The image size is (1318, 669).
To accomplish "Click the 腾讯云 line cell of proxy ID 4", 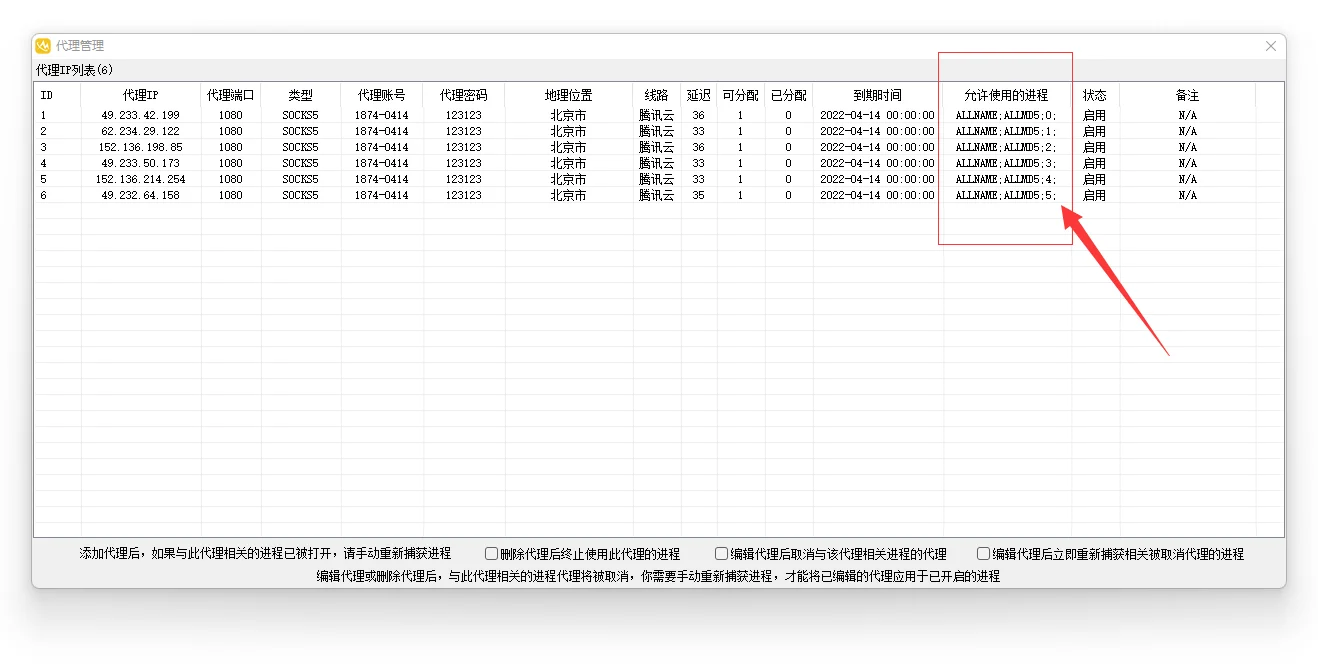I will 655,163.
